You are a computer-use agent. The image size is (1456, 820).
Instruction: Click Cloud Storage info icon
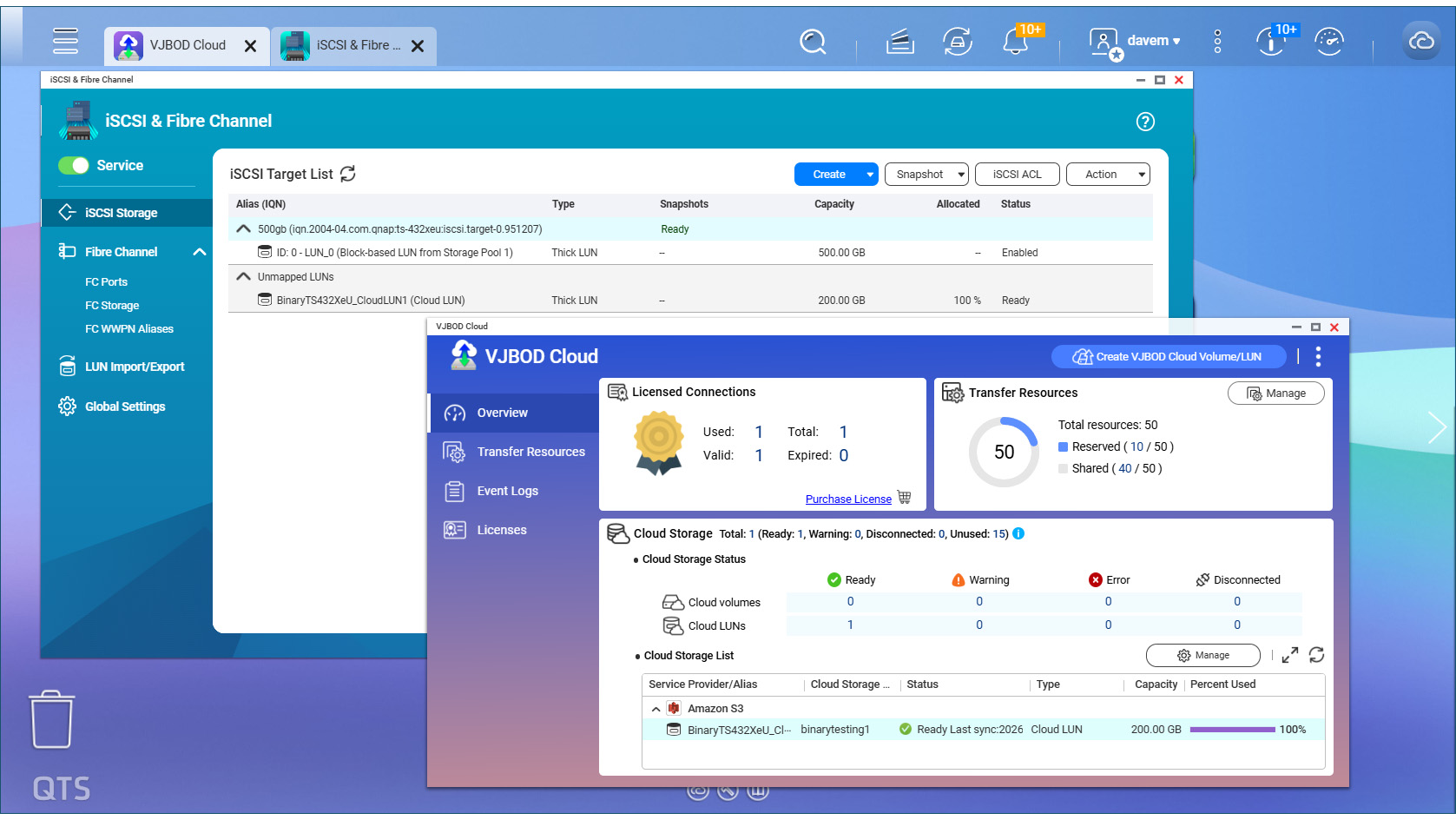coord(1018,533)
